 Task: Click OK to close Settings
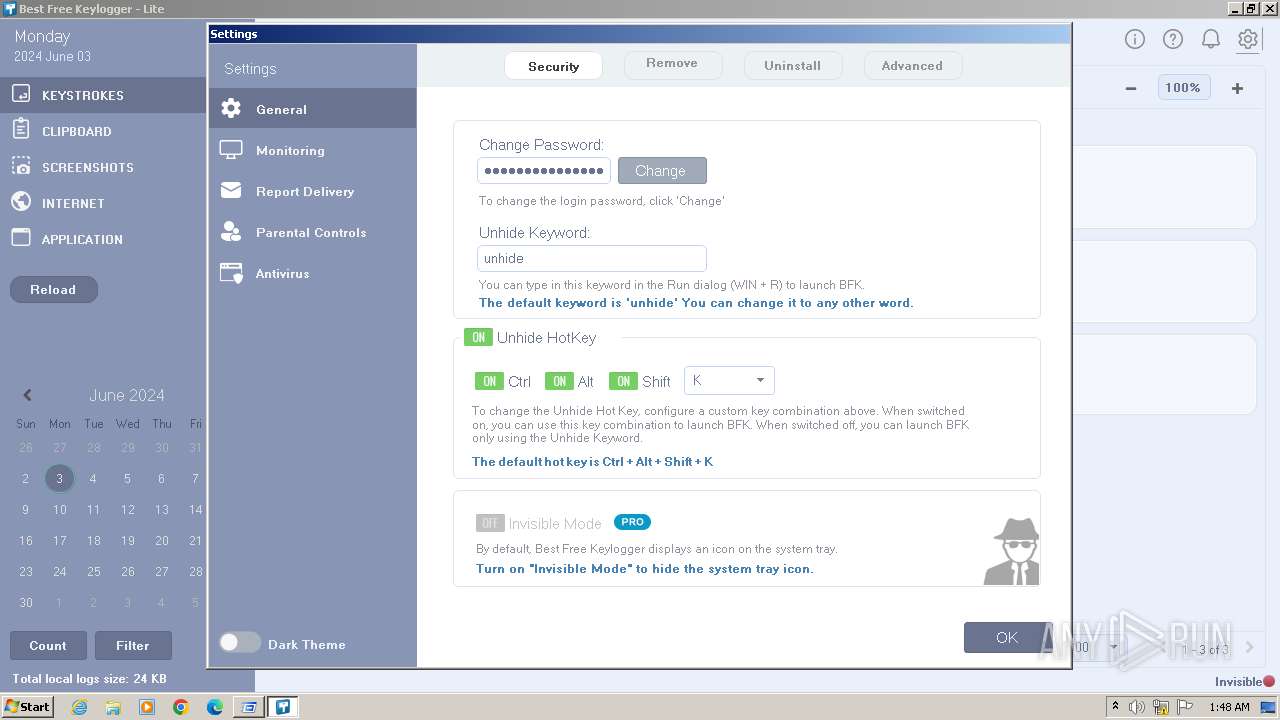1007,637
